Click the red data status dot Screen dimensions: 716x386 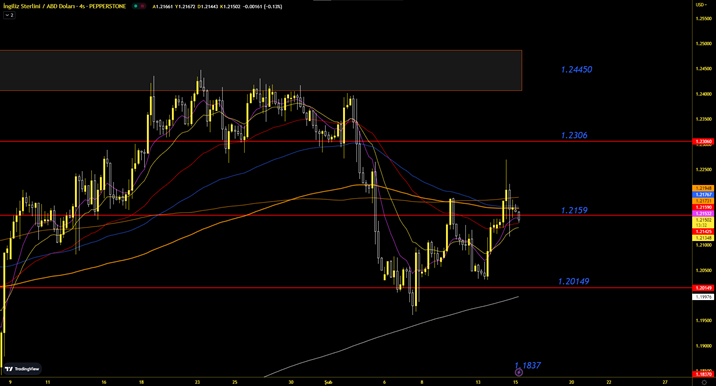point(143,6)
